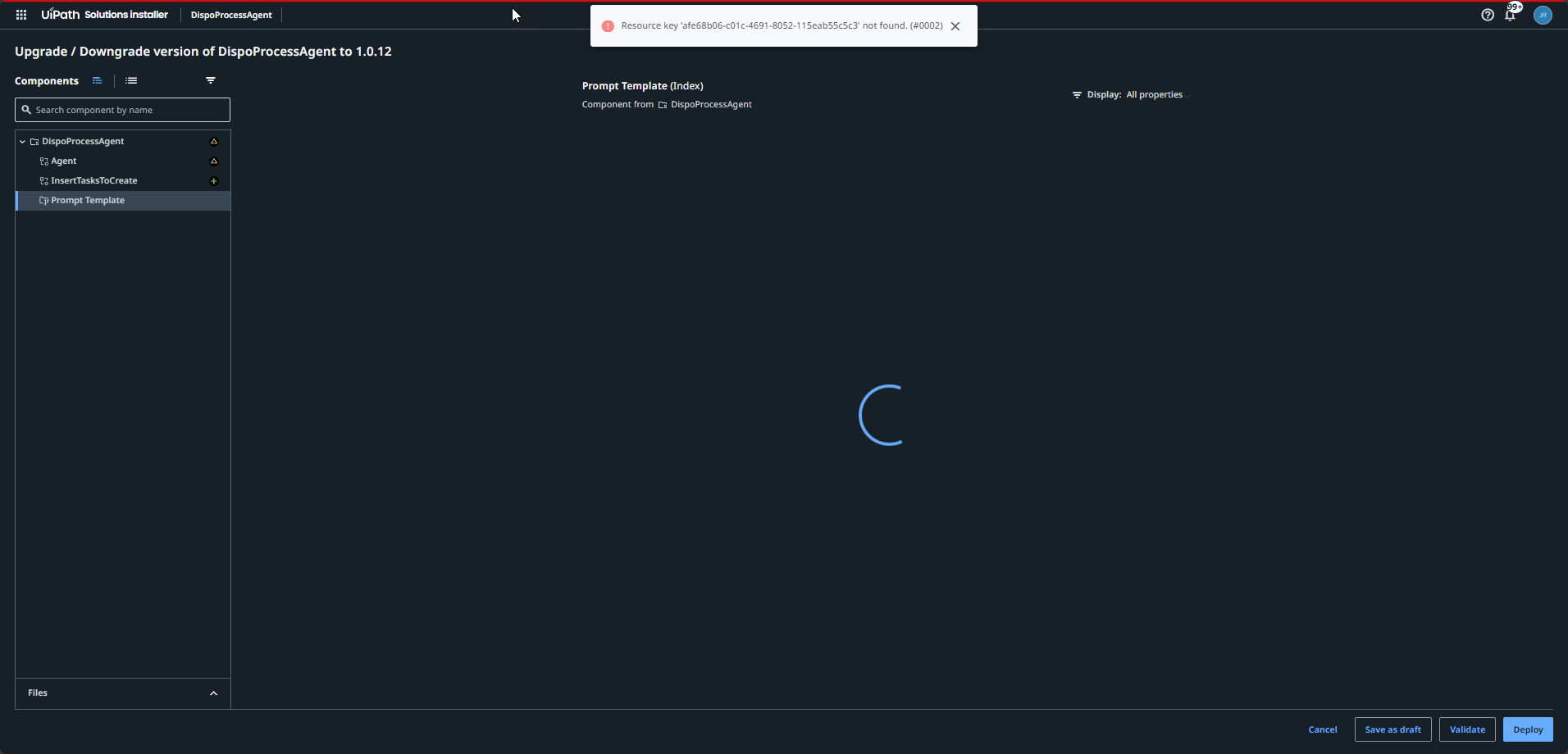1568x754 pixels.
Task: Select the Agent component
Action: [123, 161]
